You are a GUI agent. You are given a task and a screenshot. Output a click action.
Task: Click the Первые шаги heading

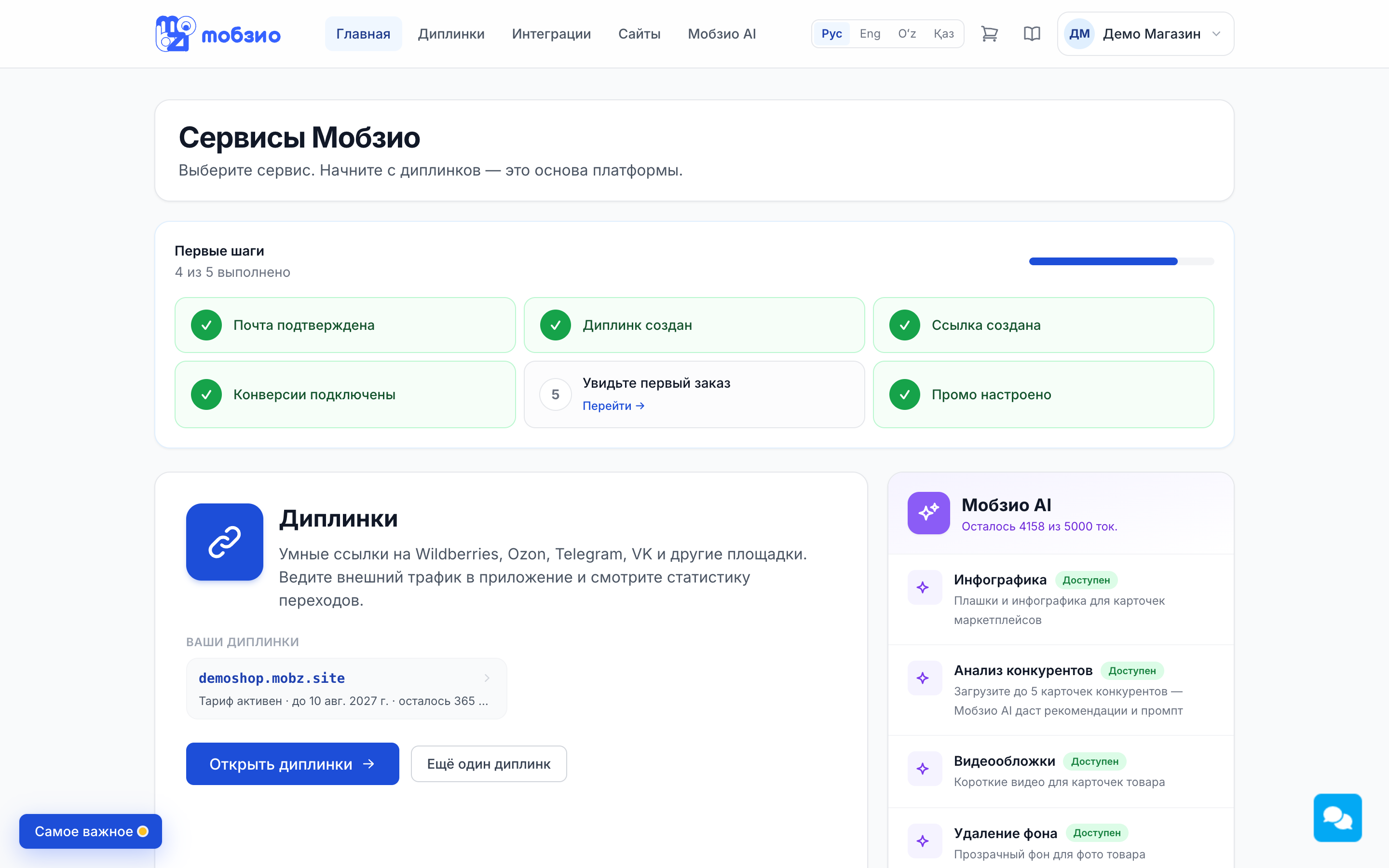[x=219, y=251]
